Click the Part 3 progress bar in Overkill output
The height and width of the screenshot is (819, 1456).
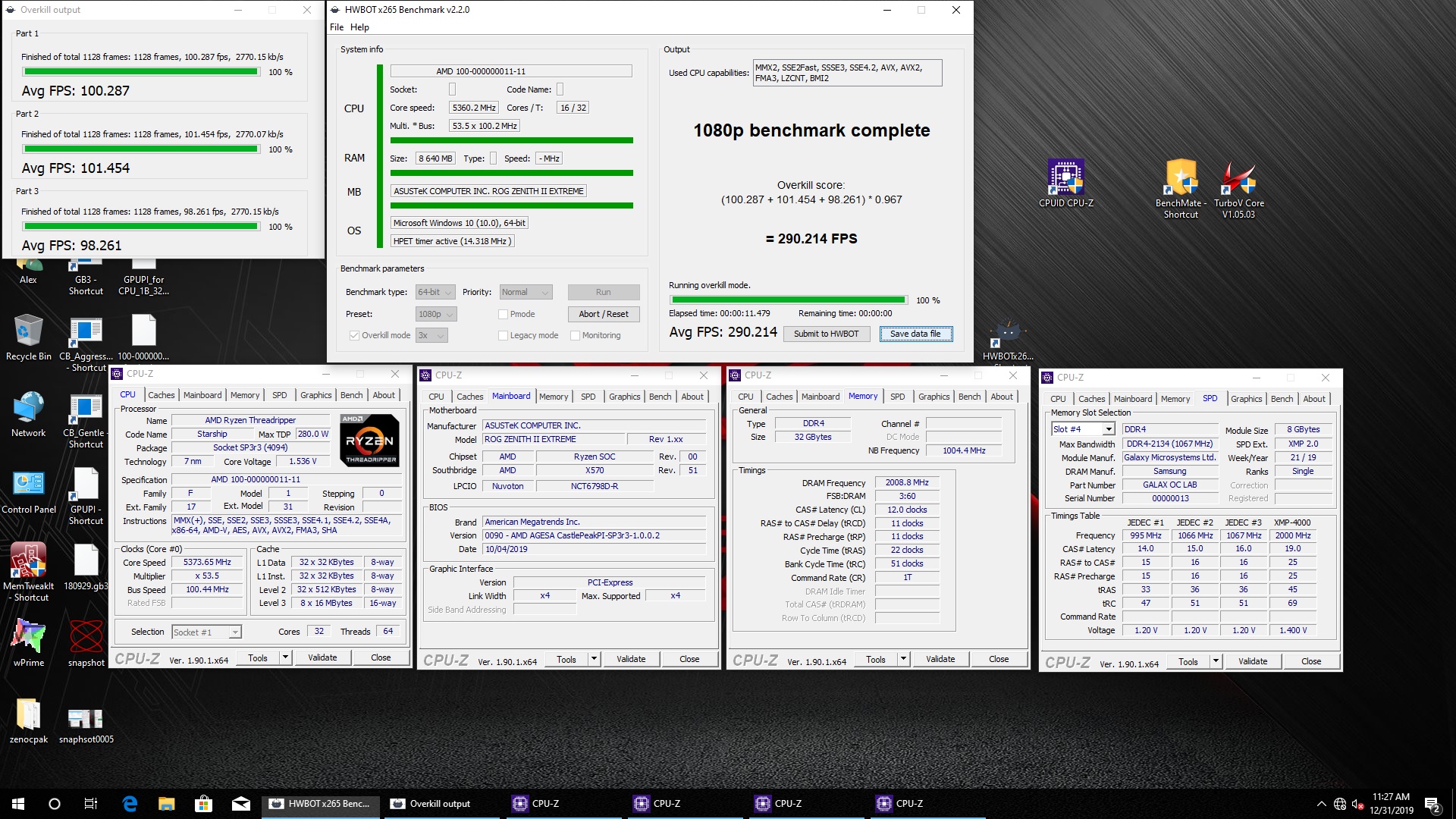pyautogui.click(x=141, y=227)
